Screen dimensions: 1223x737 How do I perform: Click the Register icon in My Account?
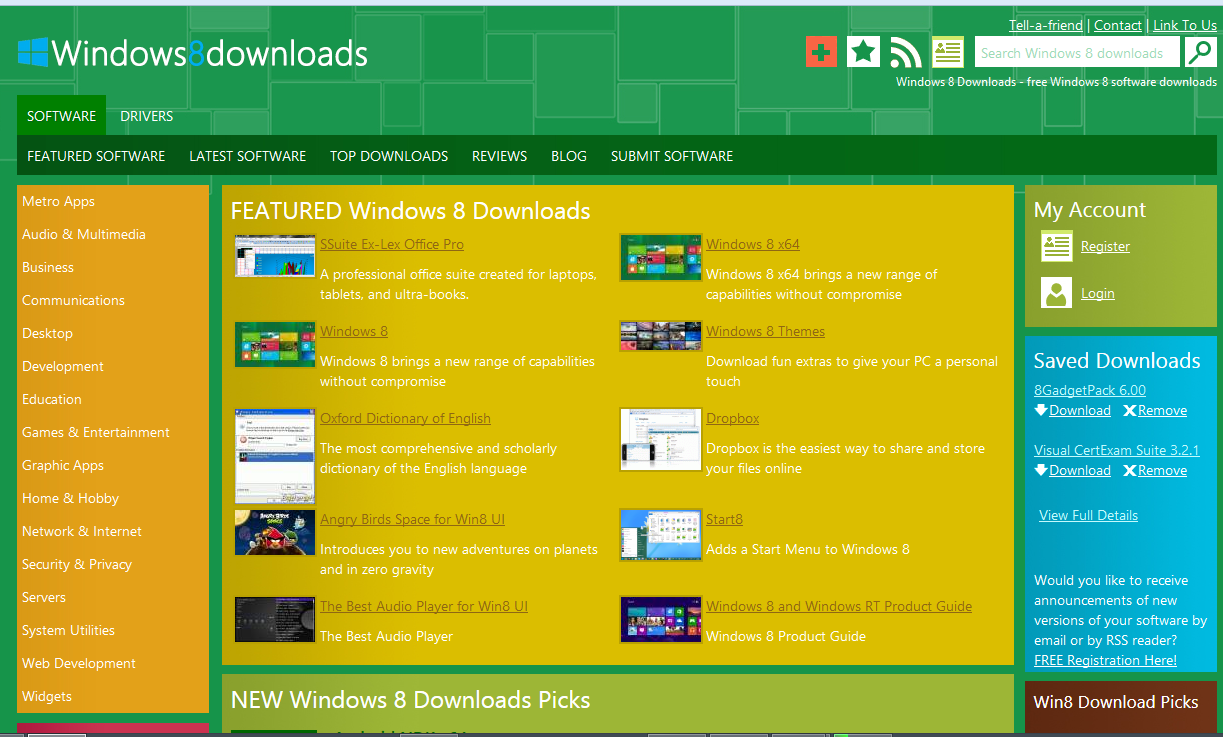[x=1056, y=246]
